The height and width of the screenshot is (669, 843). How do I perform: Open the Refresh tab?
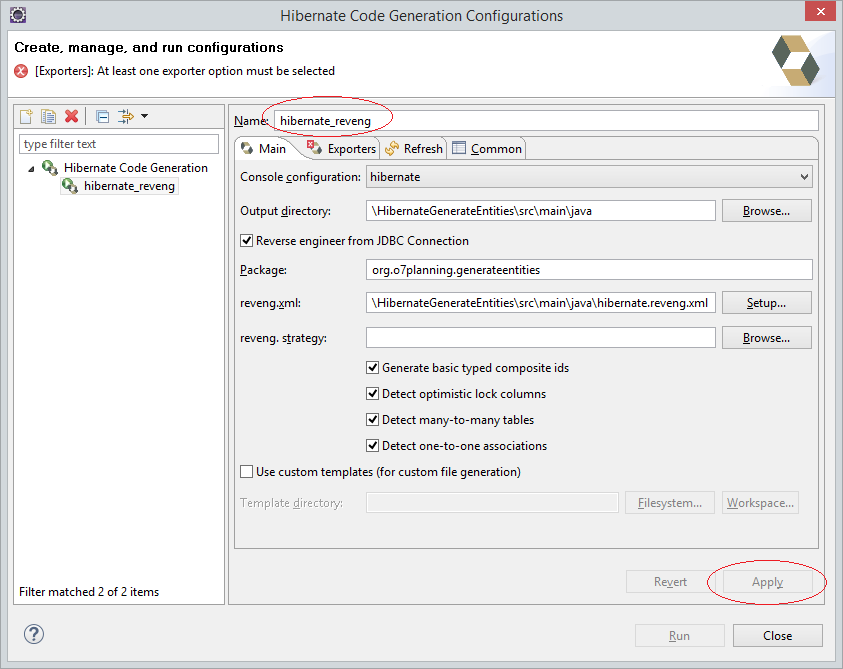(414, 149)
